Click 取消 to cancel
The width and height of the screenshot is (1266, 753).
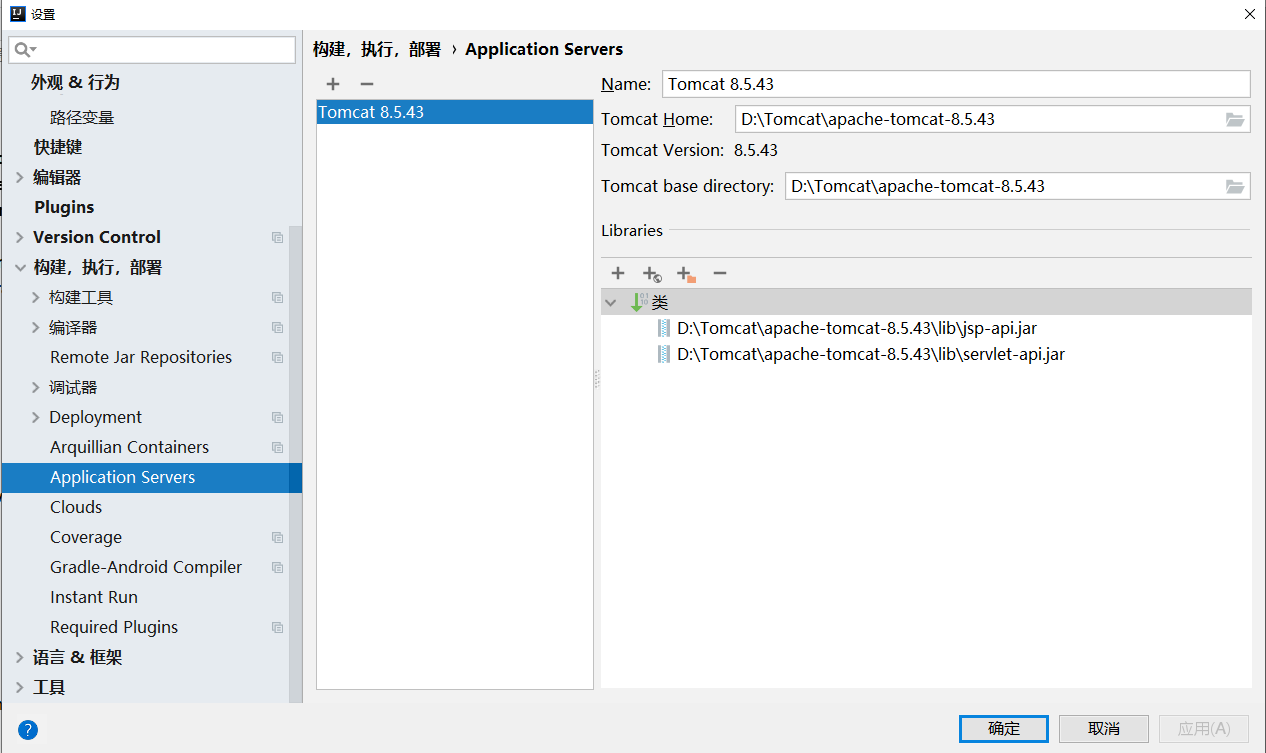(1104, 728)
